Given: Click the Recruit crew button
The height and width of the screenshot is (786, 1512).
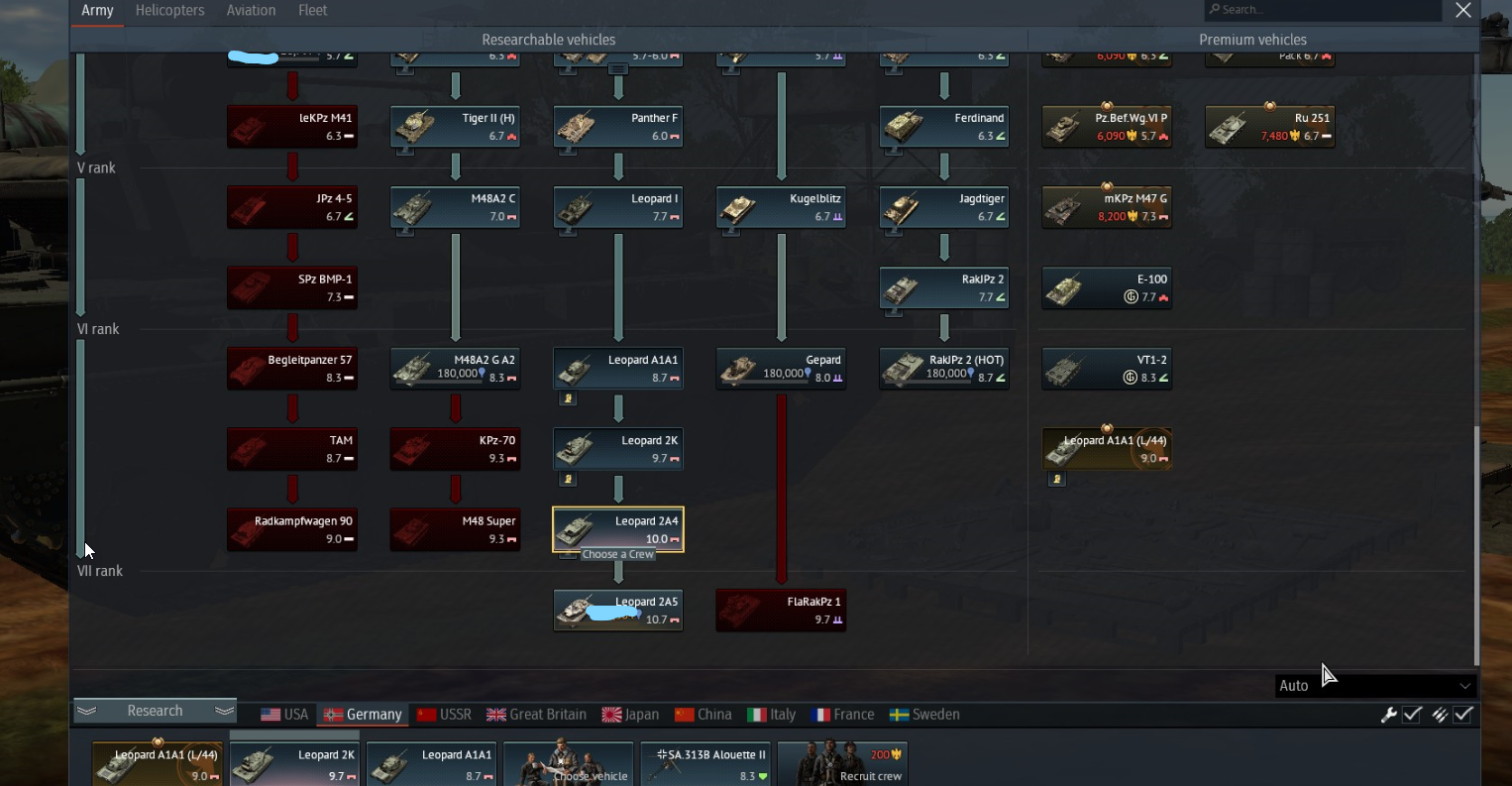Looking at the screenshot, I should pos(842,764).
